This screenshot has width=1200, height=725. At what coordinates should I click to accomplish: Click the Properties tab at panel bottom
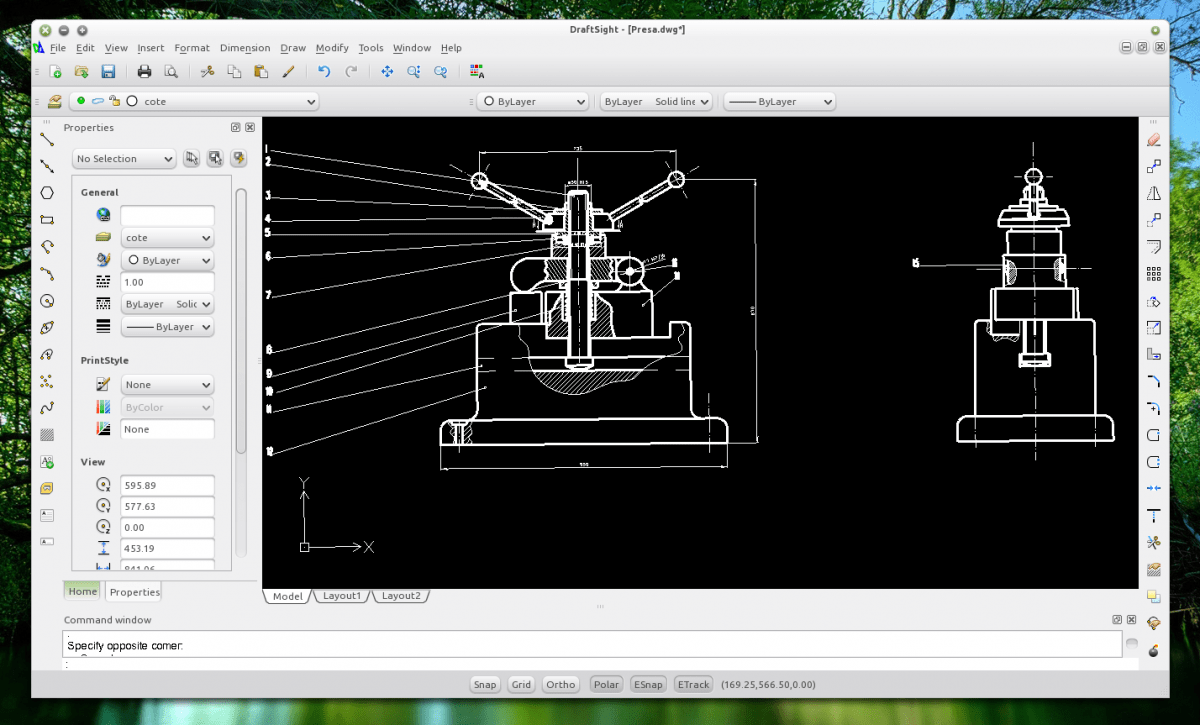click(134, 592)
